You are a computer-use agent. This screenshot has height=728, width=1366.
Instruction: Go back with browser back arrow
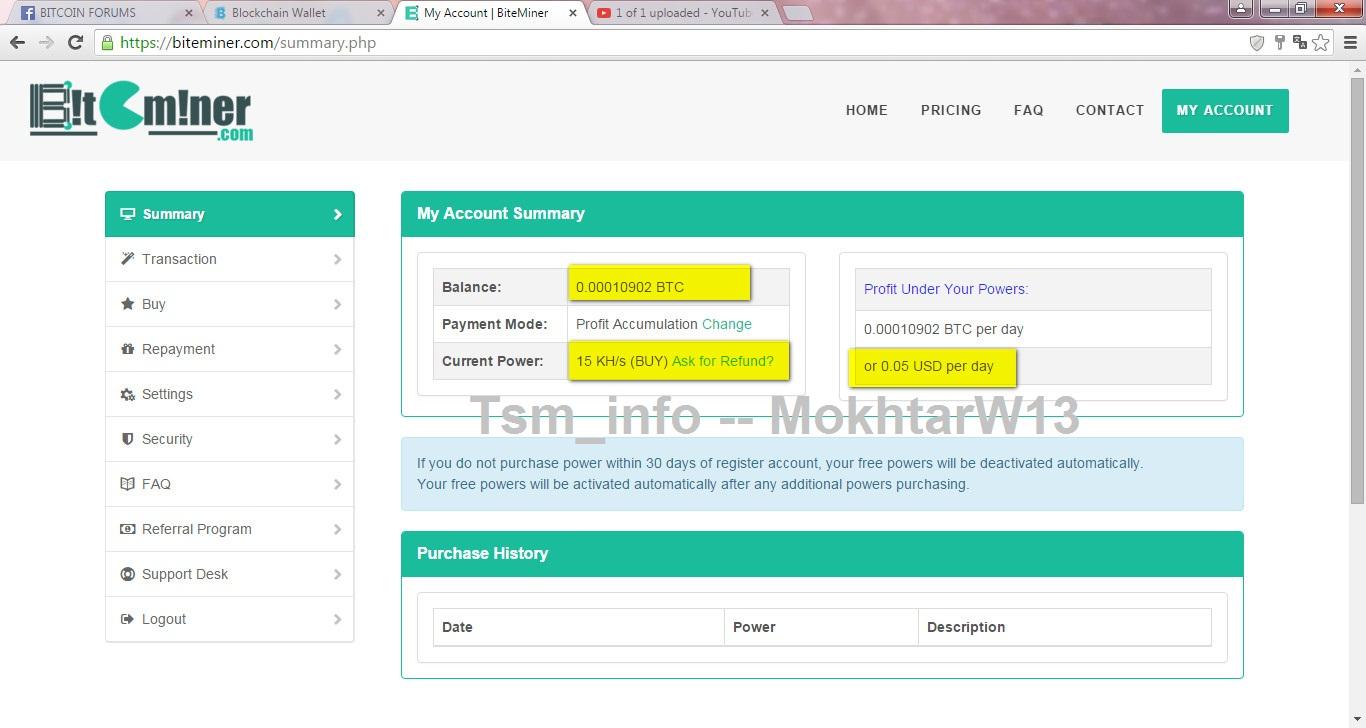[x=17, y=42]
